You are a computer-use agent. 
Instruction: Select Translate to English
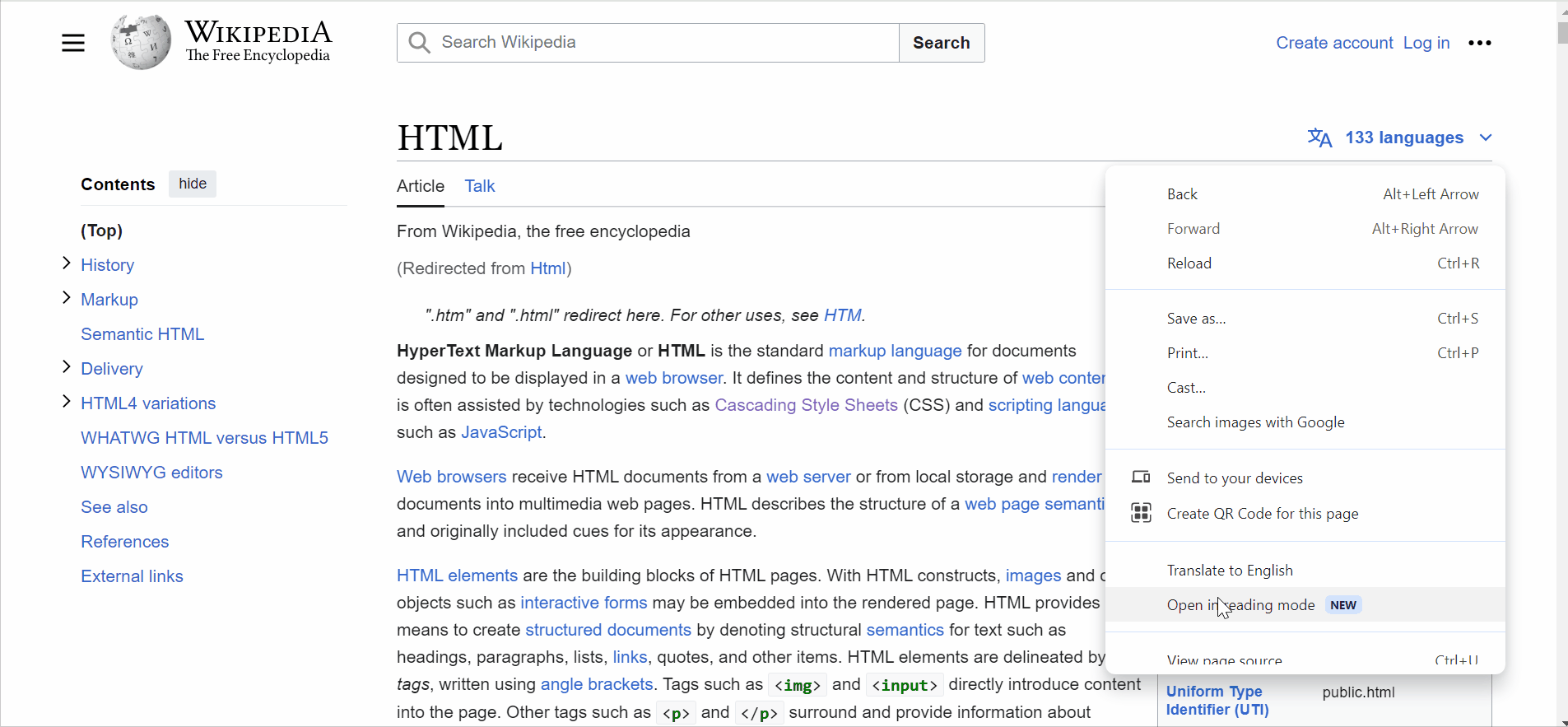pos(1305,571)
